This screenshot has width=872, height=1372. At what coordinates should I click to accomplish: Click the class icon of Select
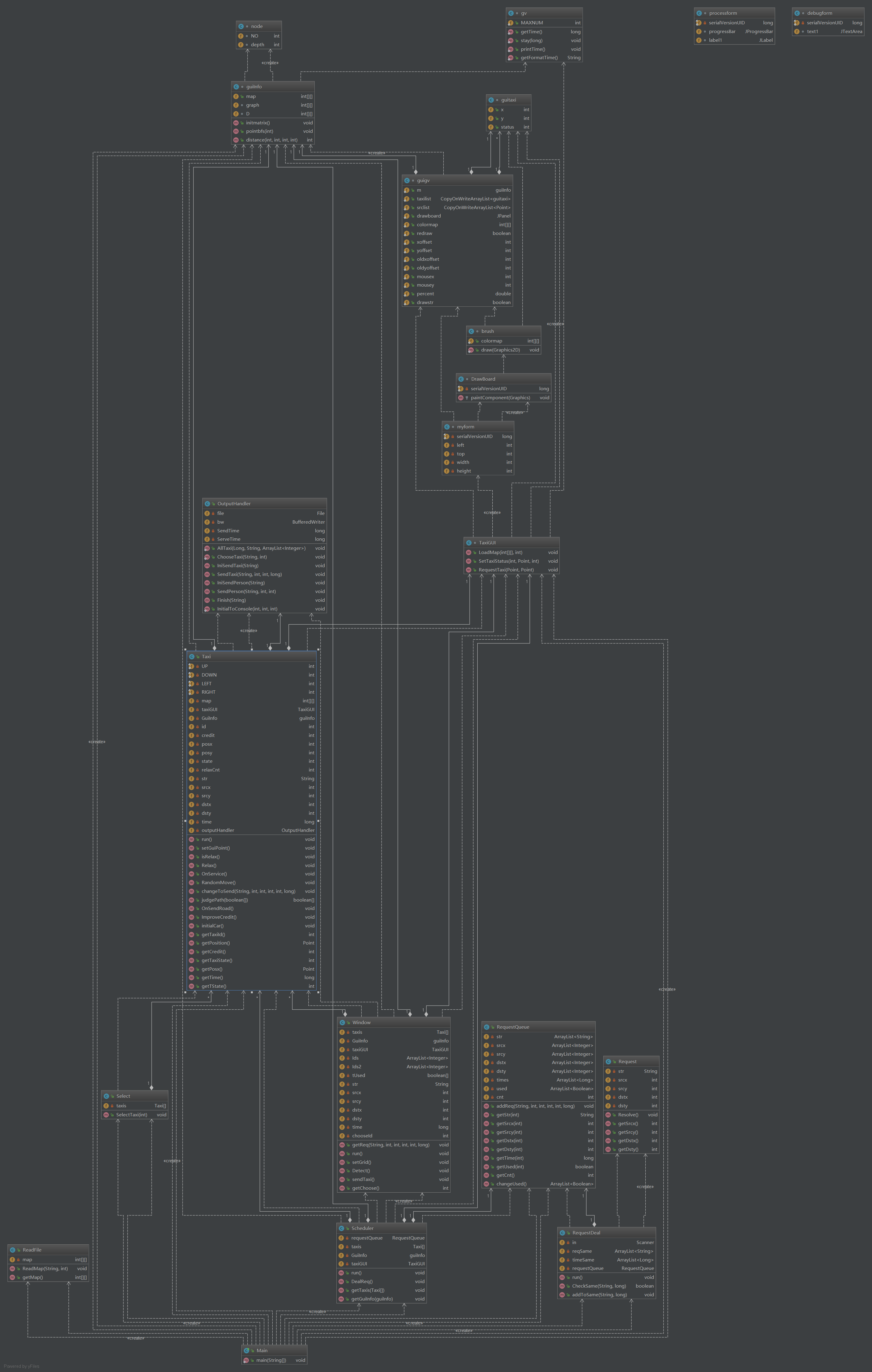pyautogui.click(x=106, y=1096)
